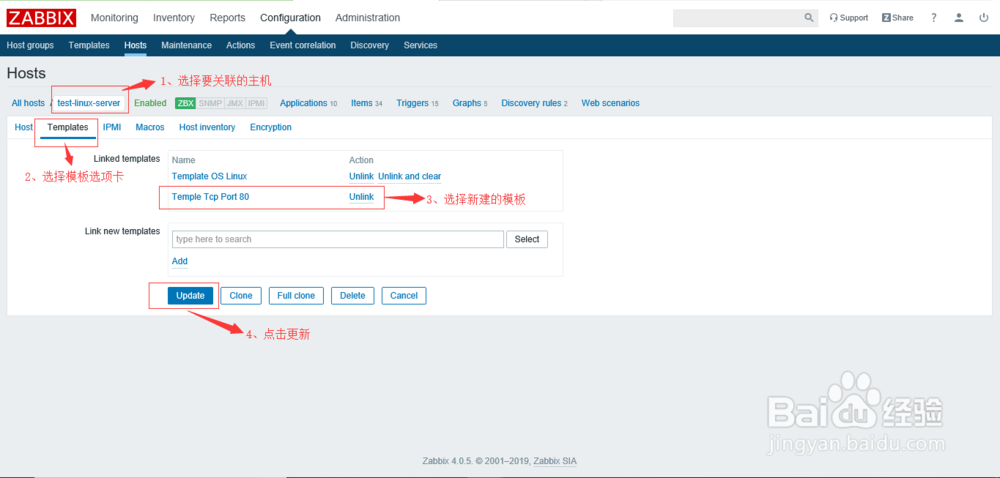The width and height of the screenshot is (1000, 478).
Task: Open the Share link
Action: pyautogui.click(x=897, y=18)
